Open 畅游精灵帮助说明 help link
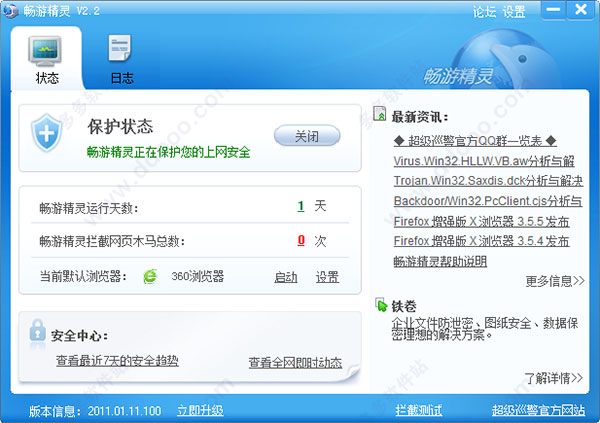 click(x=440, y=261)
